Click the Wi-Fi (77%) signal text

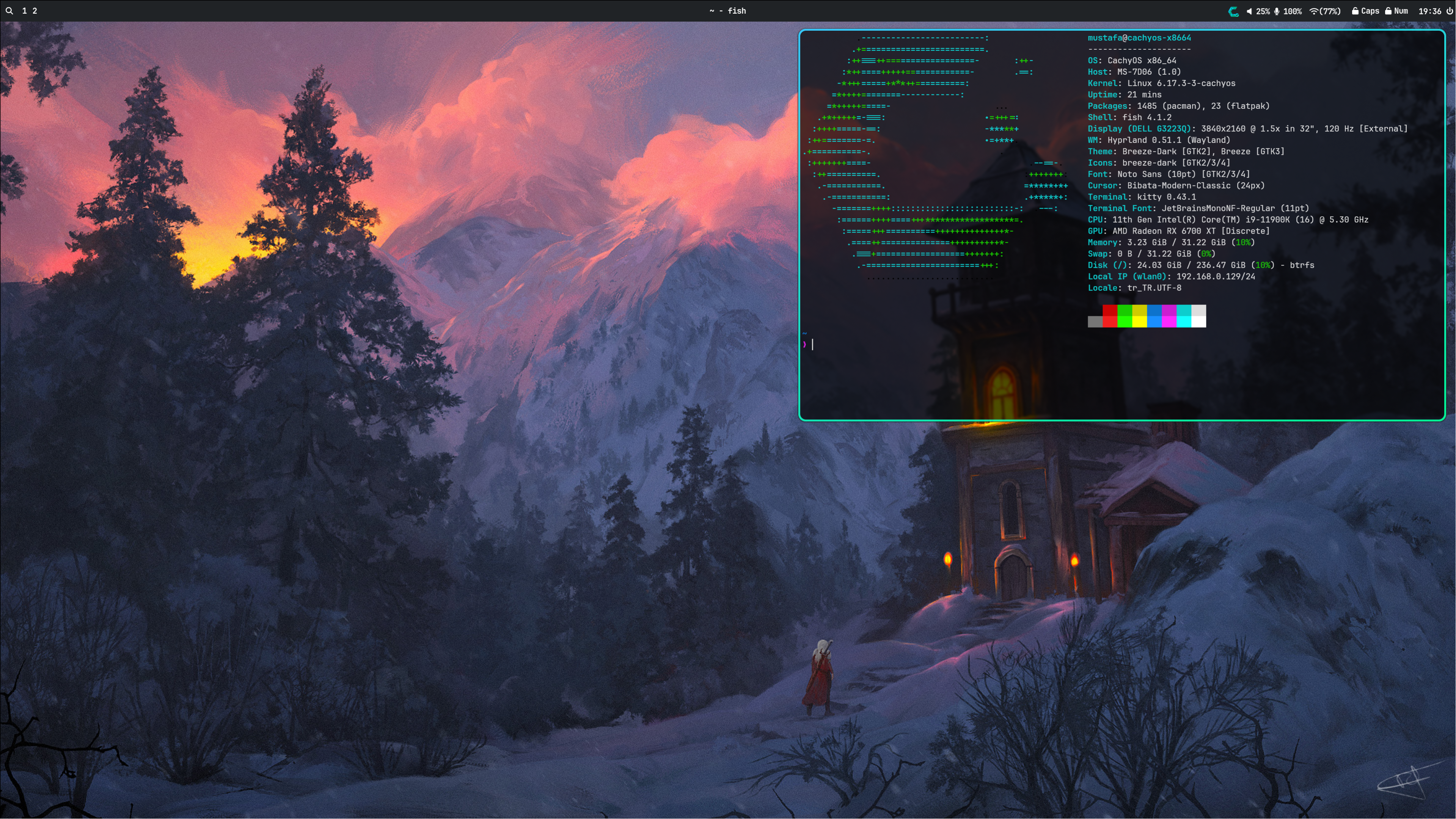tap(1330, 11)
